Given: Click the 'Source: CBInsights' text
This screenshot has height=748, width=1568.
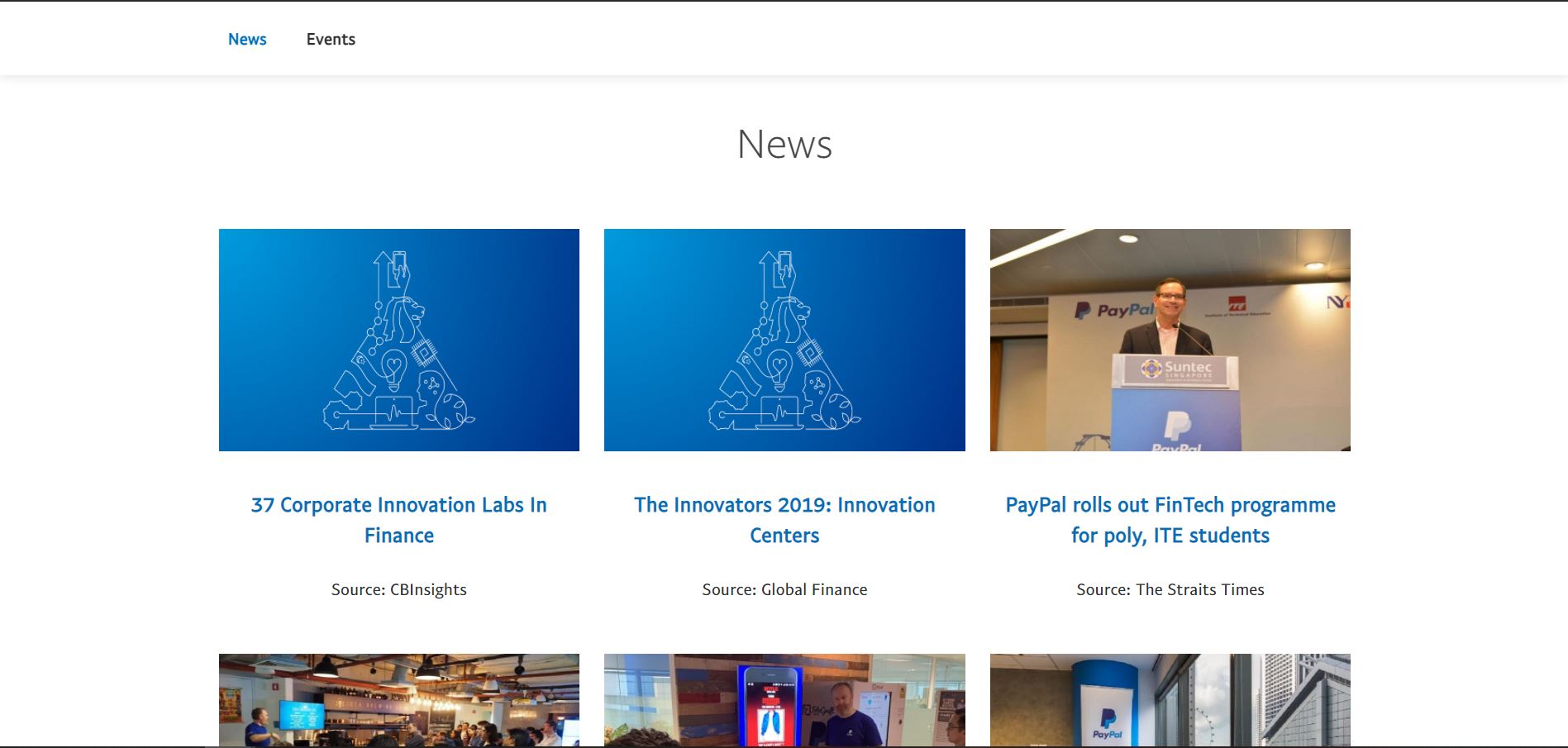Looking at the screenshot, I should [x=399, y=589].
